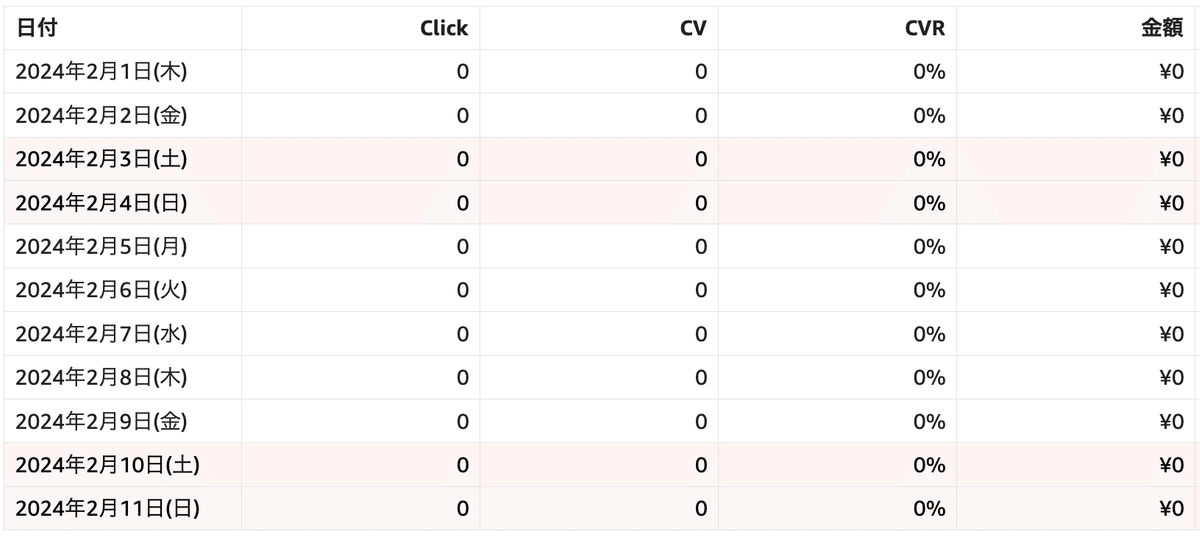Select the CVR column header
1200x540 pixels.
[925, 28]
